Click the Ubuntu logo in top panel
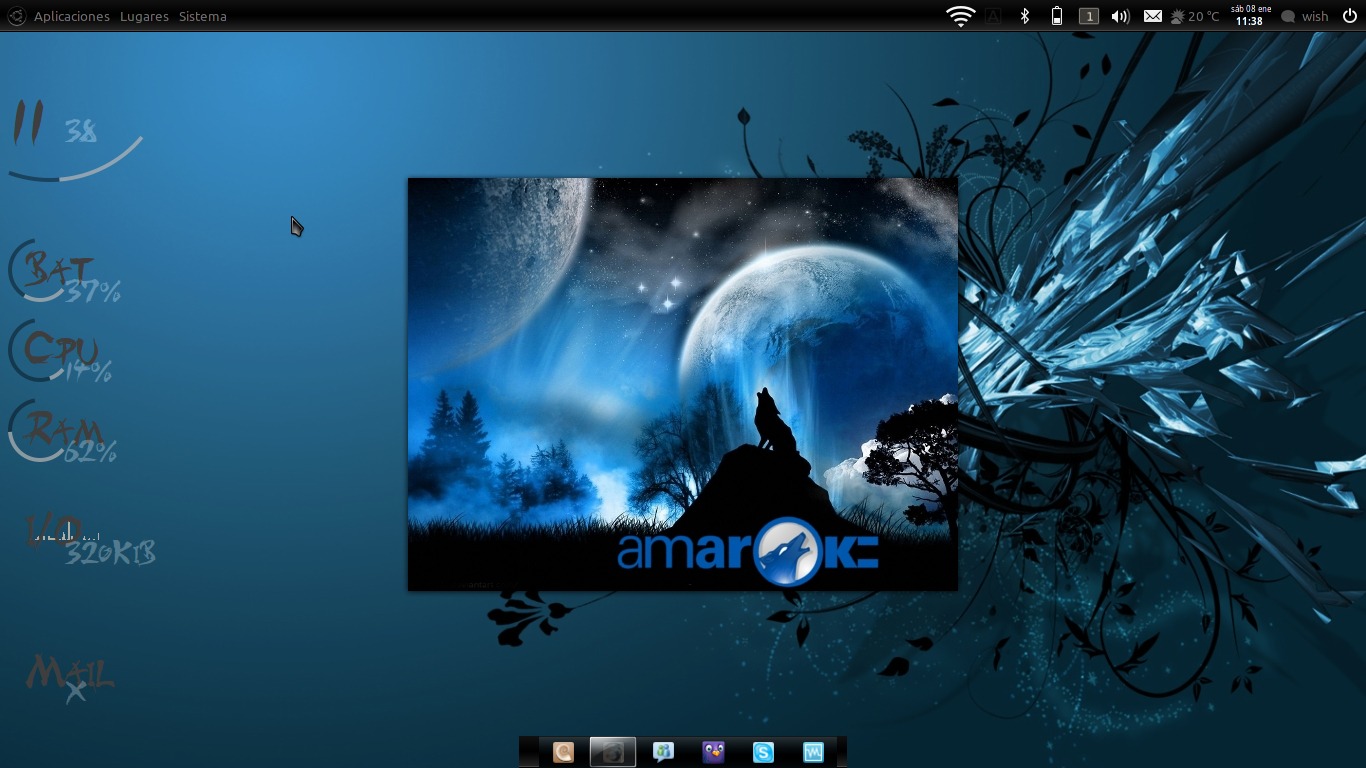The height and width of the screenshot is (768, 1366). pyautogui.click(x=17, y=16)
